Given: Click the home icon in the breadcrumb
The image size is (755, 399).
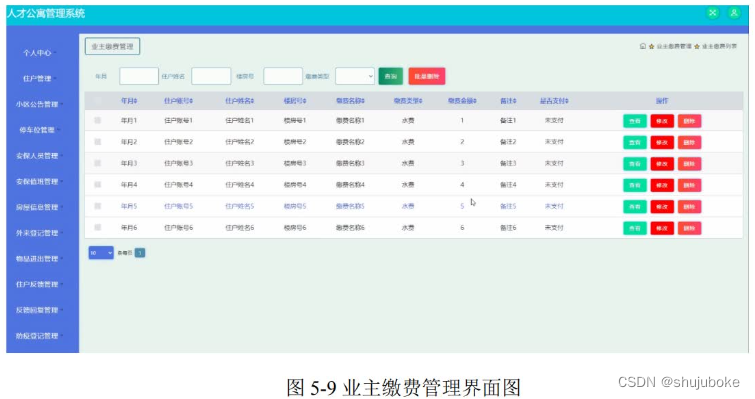Looking at the screenshot, I should click(642, 46).
